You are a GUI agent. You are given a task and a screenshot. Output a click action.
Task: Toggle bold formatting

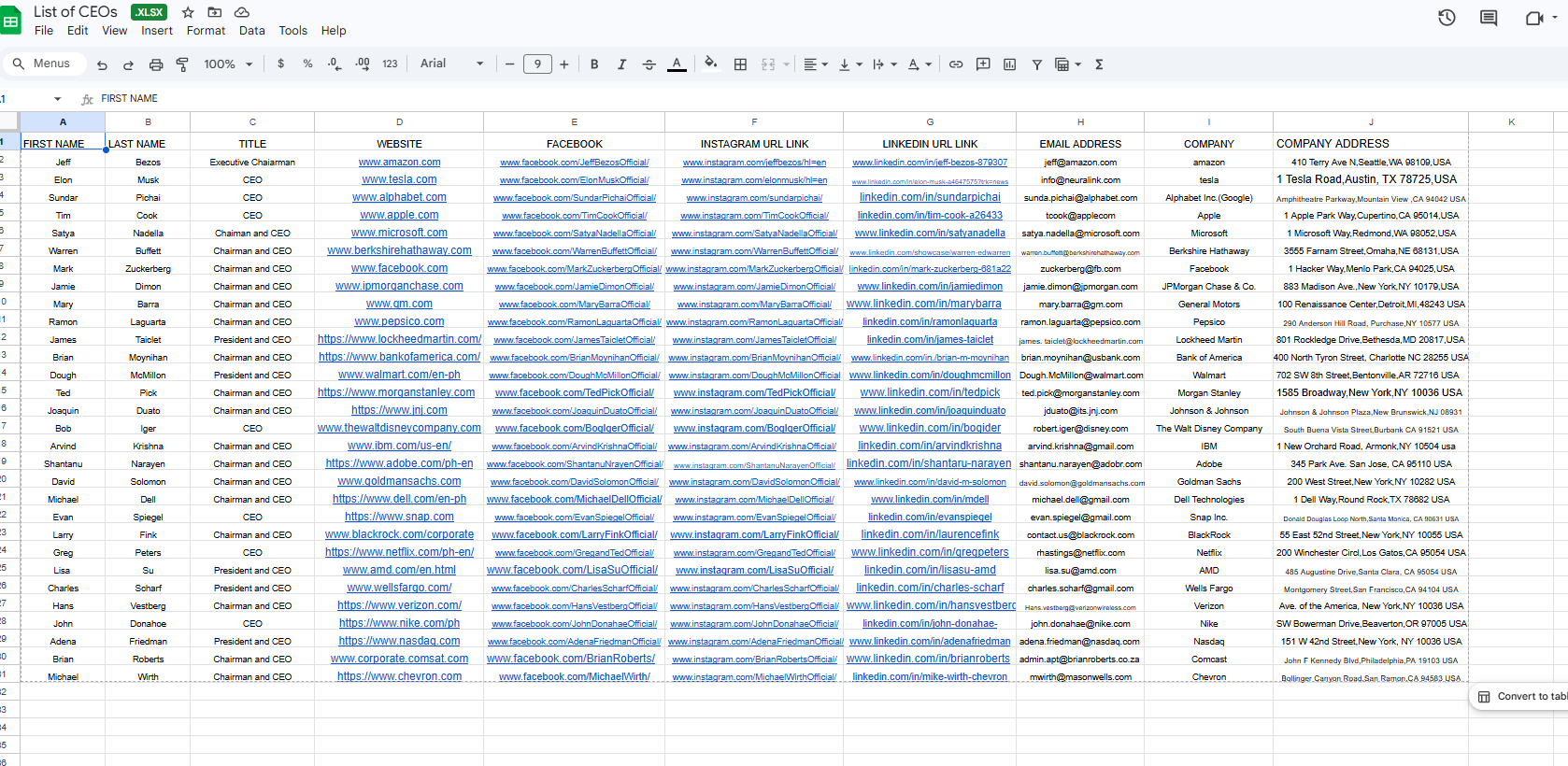(594, 64)
